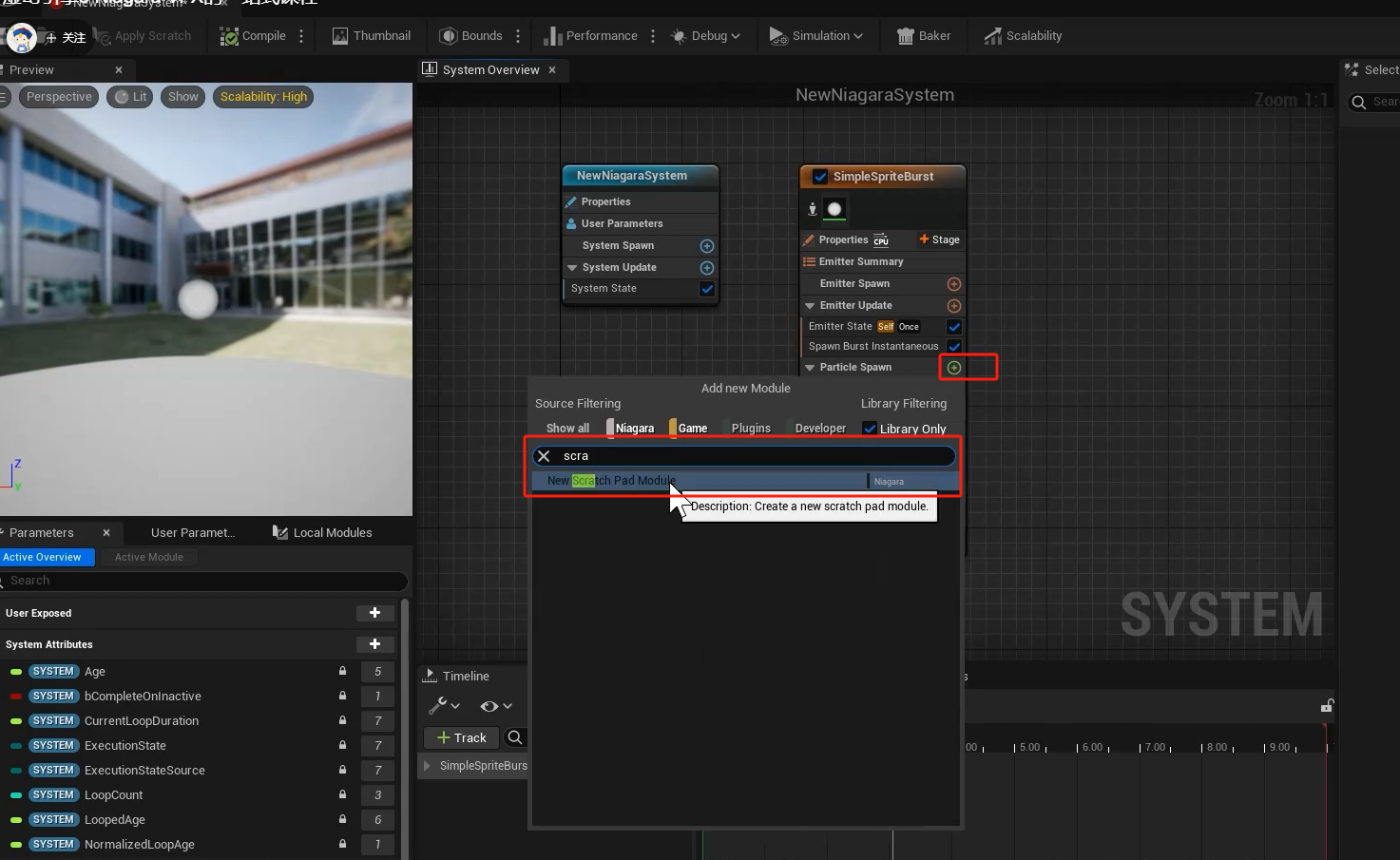1400x860 pixels.
Task: Toggle Plugins source filter
Action: pyautogui.click(x=750, y=429)
